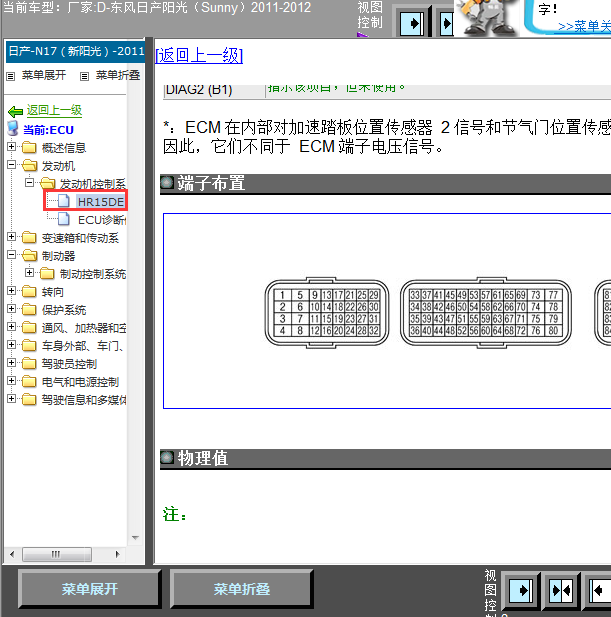
Task: Click the sidebar scroll left arrow
Action: [12, 554]
